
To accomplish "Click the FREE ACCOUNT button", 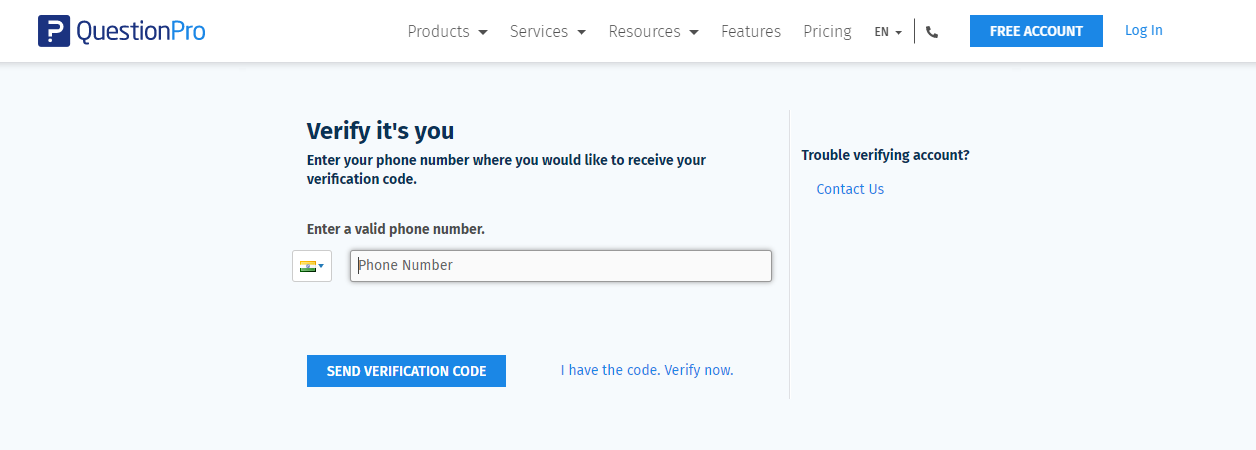I will click(x=1036, y=31).
